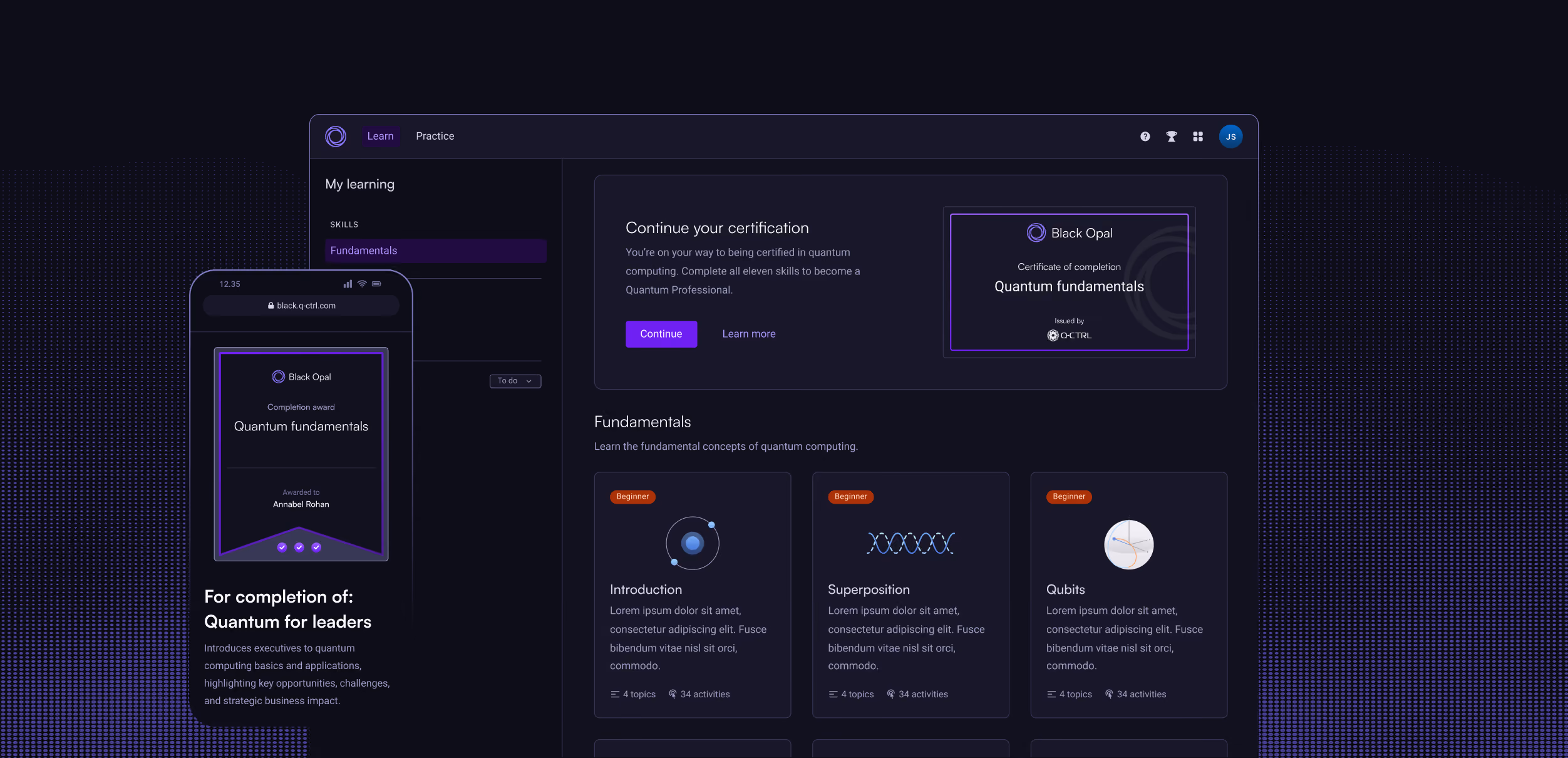Click the activities icon on Qubits card
This screenshot has height=758, width=1568.
pos(1108,694)
